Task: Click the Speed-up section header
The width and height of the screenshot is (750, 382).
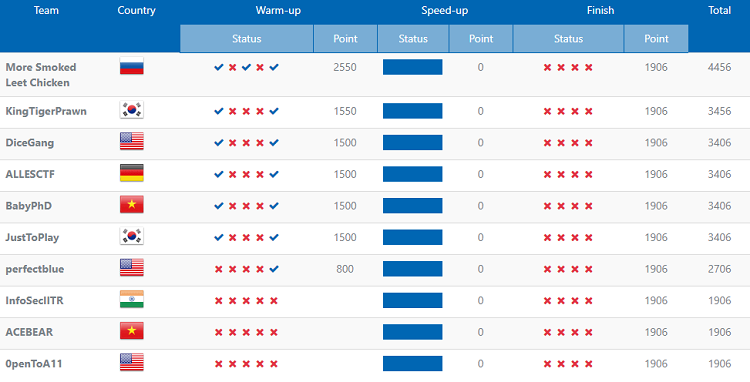Action: tap(445, 11)
